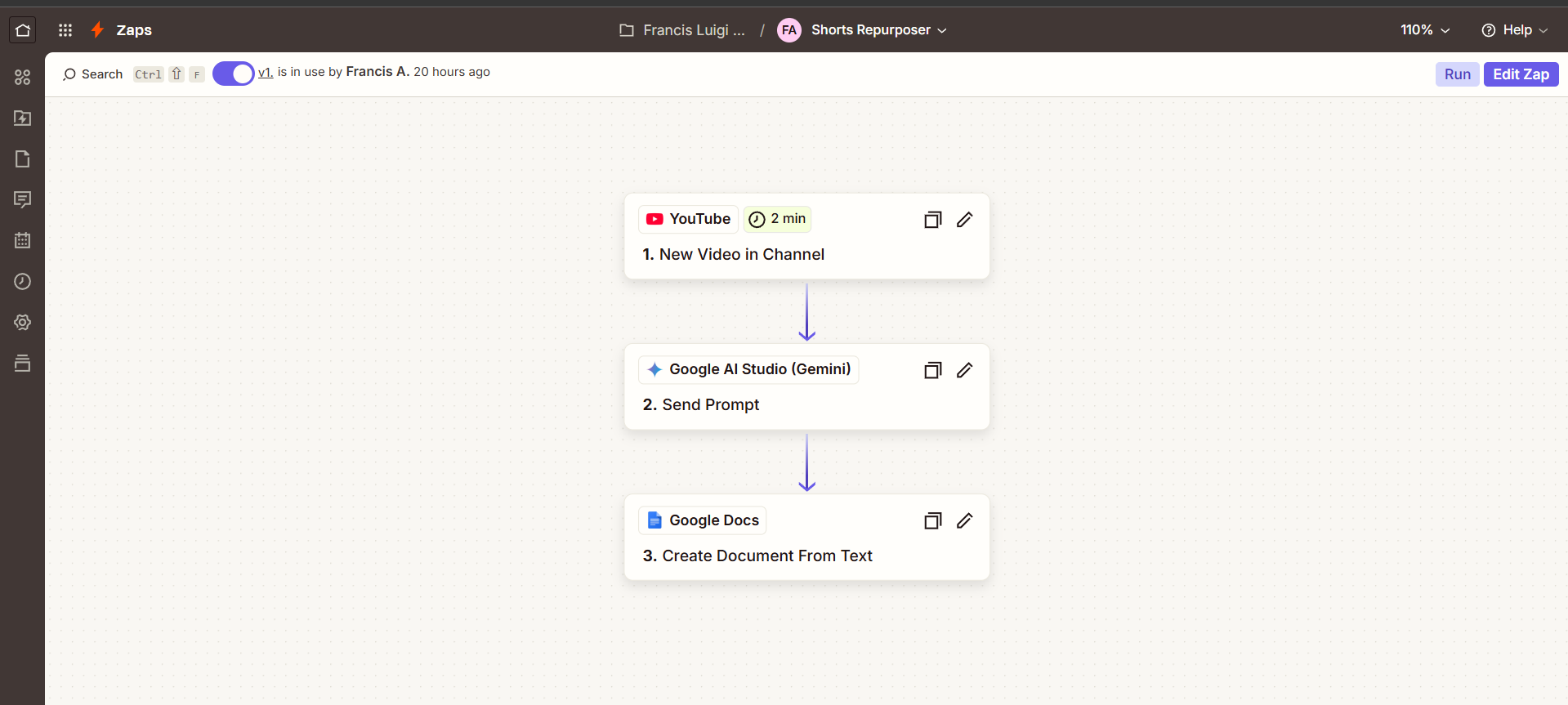Click the folder icon in breadcrumb
Image resolution: width=1568 pixels, height=705 pixels.
[627, 30]
